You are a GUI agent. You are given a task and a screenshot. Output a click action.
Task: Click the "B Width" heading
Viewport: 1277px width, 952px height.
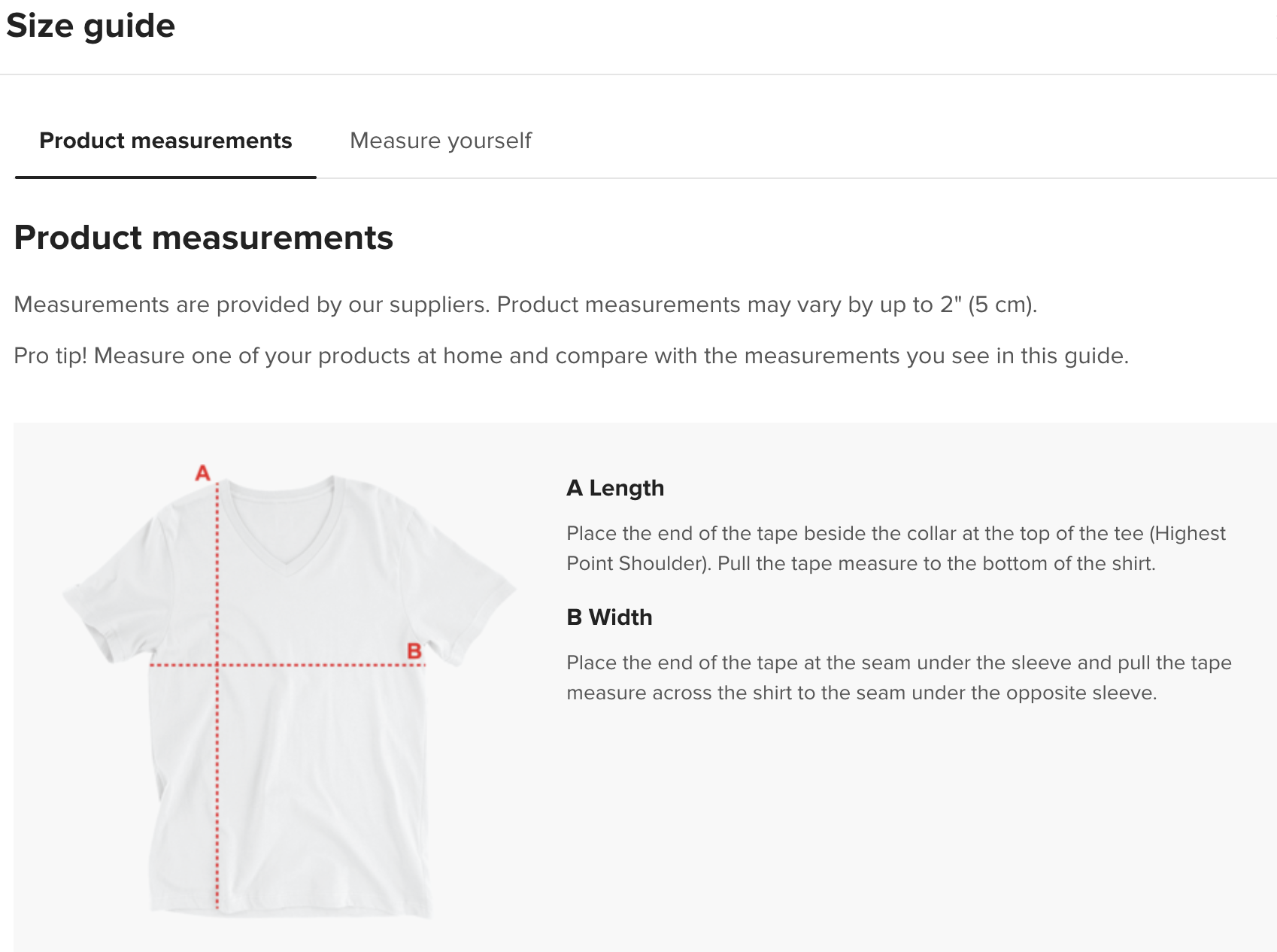coord(609,617)
